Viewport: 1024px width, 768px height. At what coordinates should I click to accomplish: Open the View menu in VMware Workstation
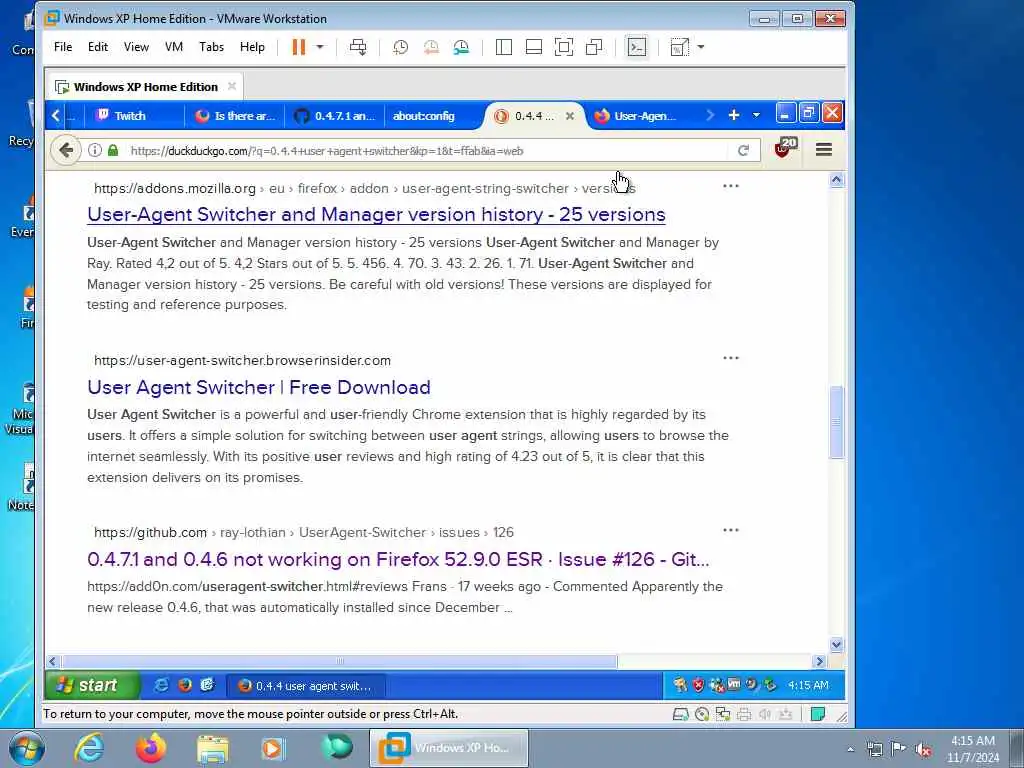[x=136, y=47]
